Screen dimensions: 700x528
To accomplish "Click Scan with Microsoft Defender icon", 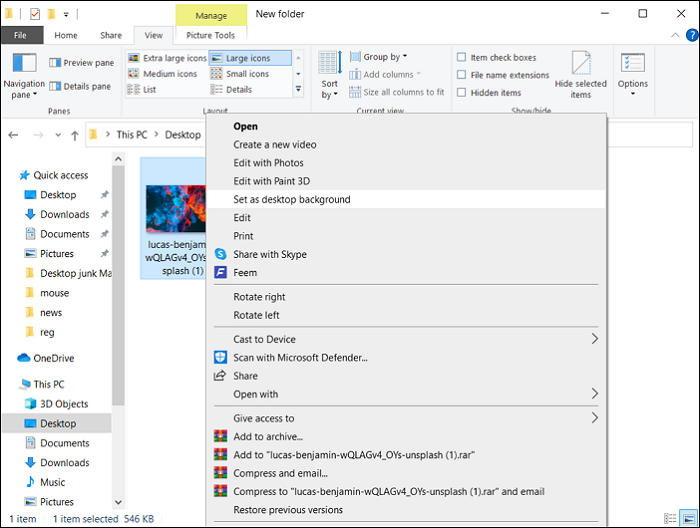I will (x=221, y=358).
